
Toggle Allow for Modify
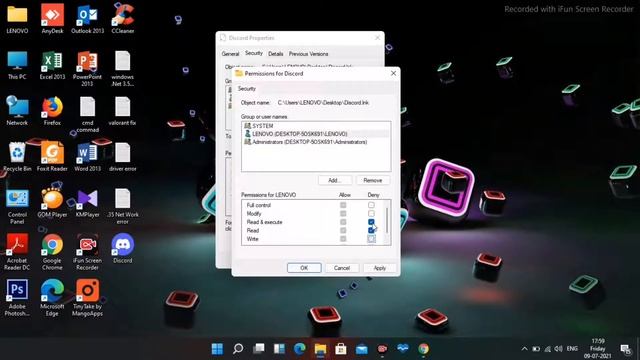tap(343, 213)
